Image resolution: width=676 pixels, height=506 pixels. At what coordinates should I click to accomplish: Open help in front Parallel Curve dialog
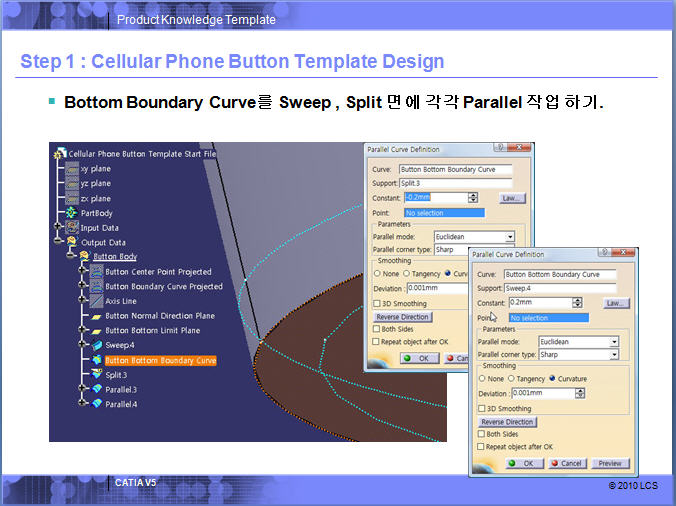click(x=604, y=255)
